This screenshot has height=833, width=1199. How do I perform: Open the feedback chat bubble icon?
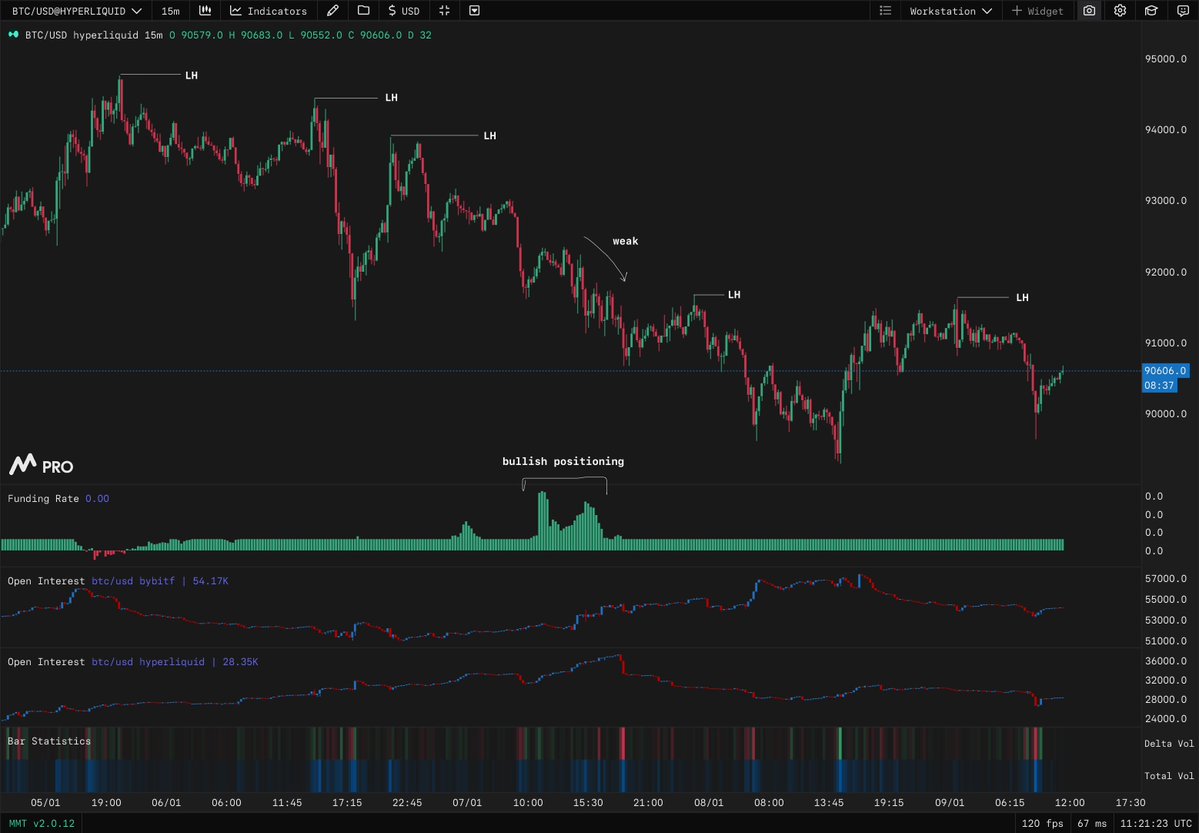pyautogui.click(x=1181, y=11)
